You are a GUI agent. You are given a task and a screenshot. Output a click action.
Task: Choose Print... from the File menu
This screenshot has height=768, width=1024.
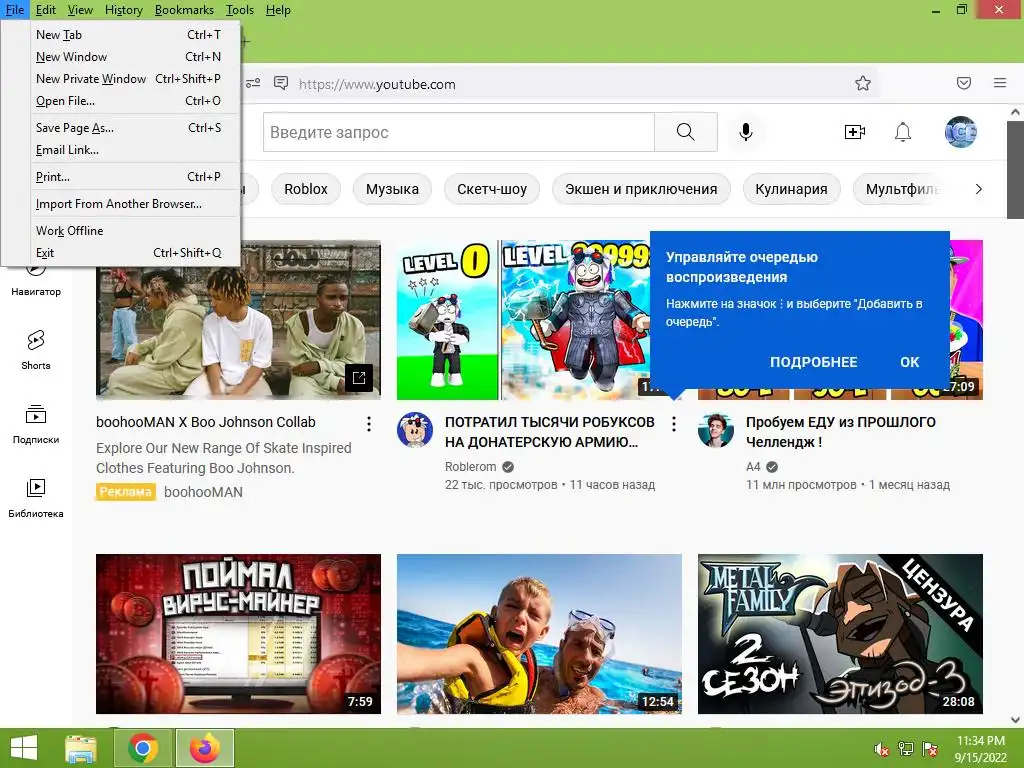tap(129, 176)
